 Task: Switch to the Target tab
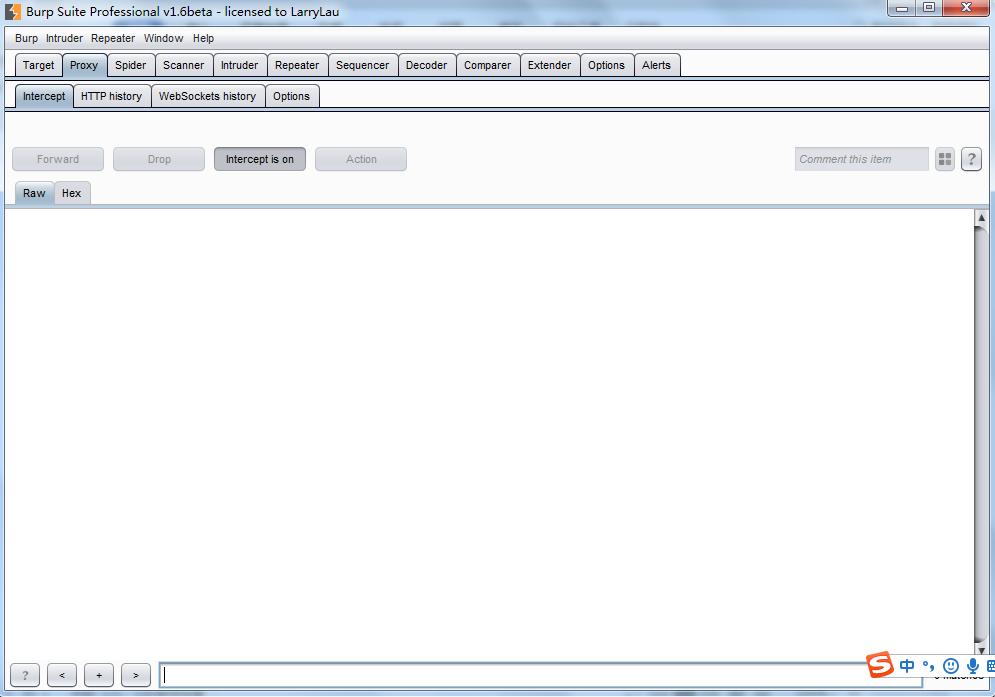coord(38,65)
